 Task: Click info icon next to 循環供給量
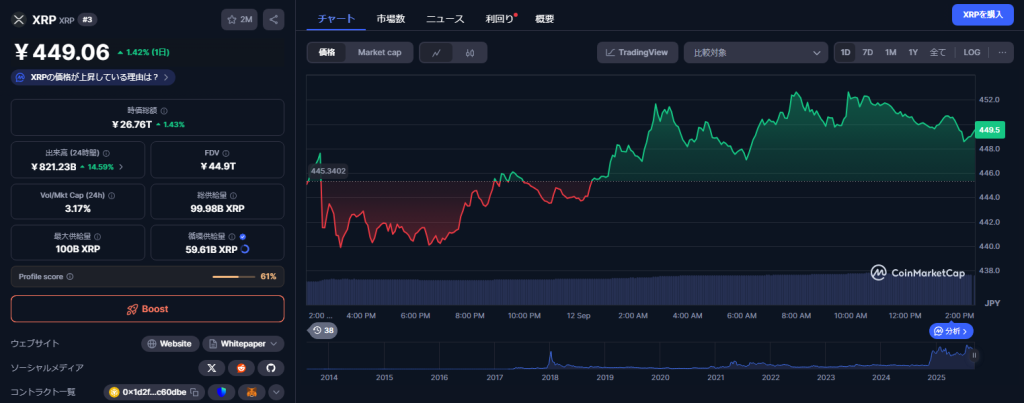click(232, 236)
